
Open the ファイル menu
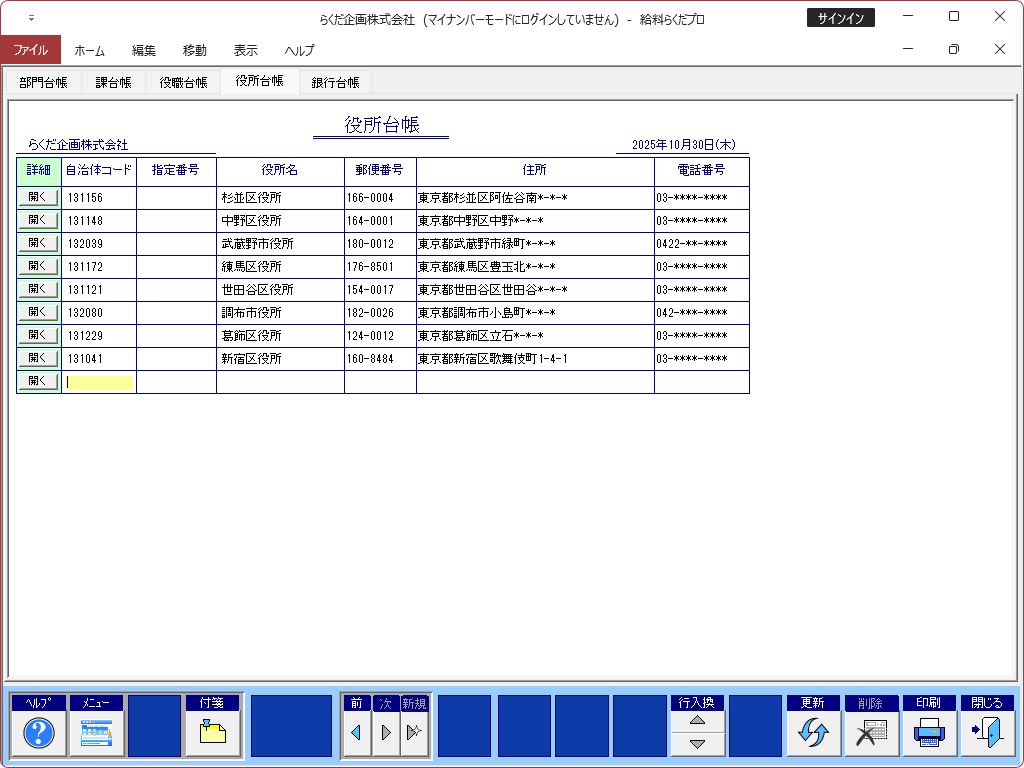30,50
